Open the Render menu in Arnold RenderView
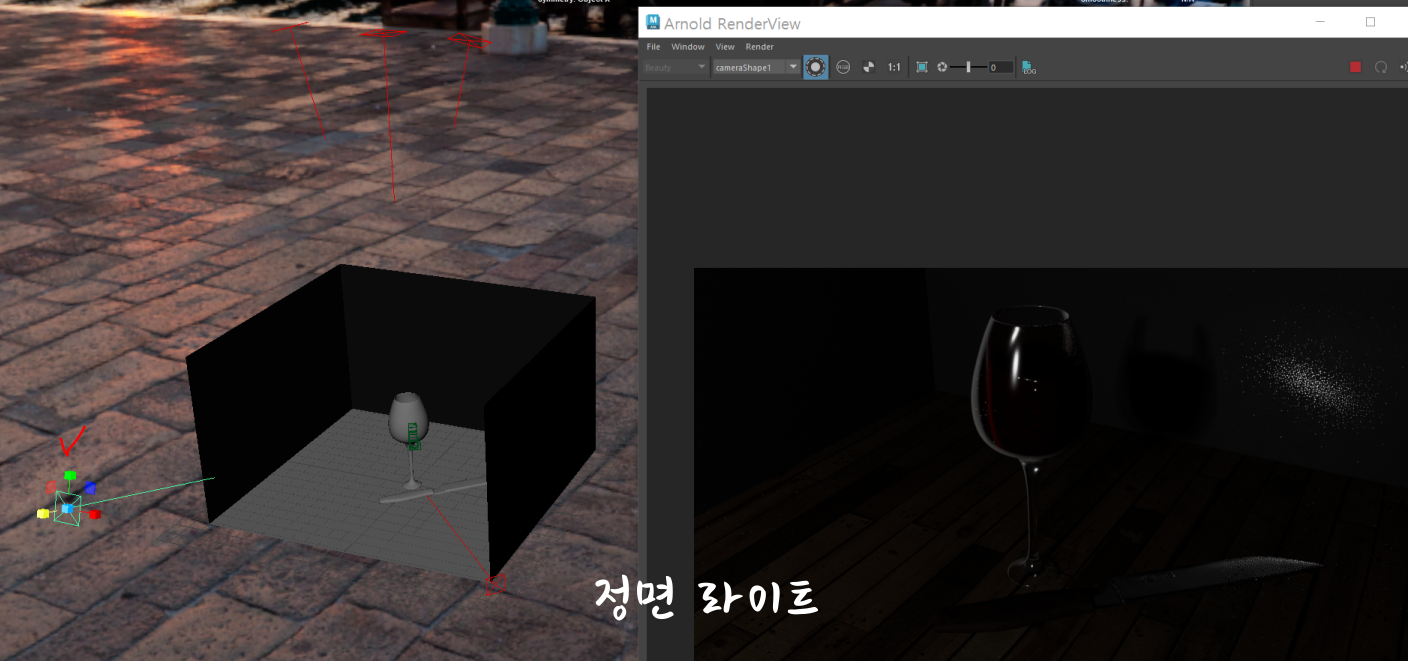1408x661 pixels. (x=760, y=47)
